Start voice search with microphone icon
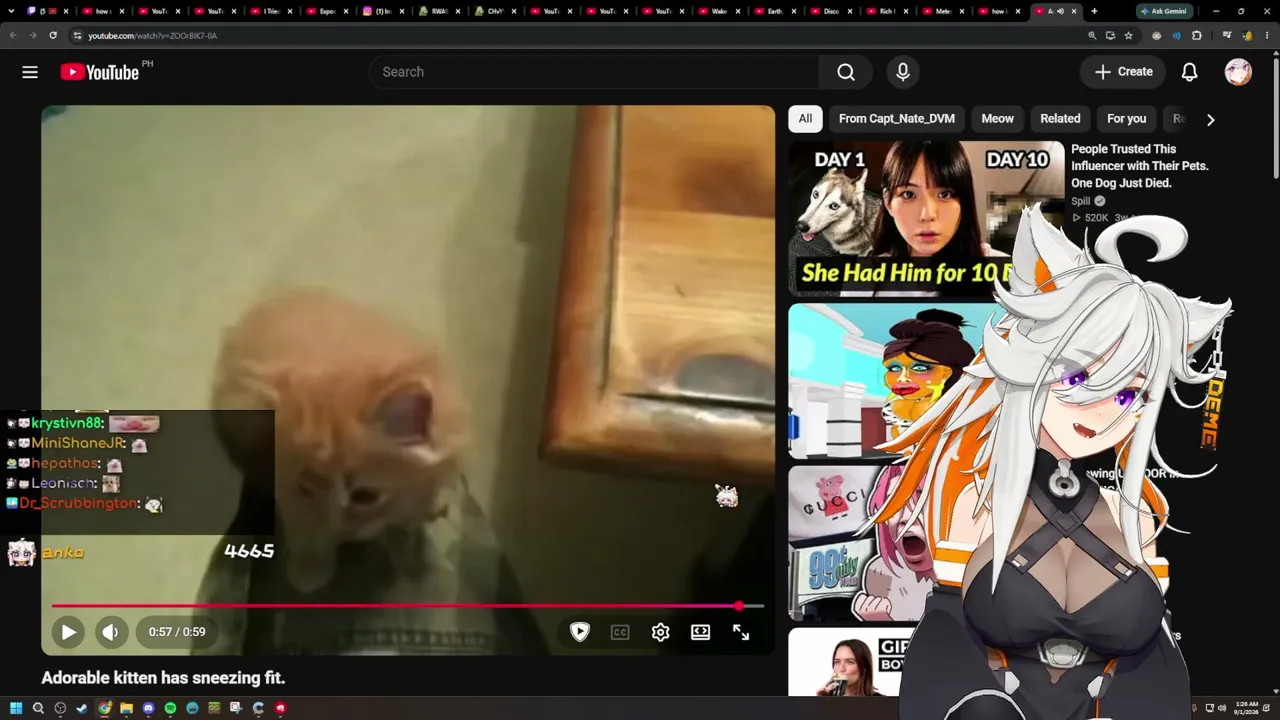The image size is (1280, 720). click(x=903, y=72)
